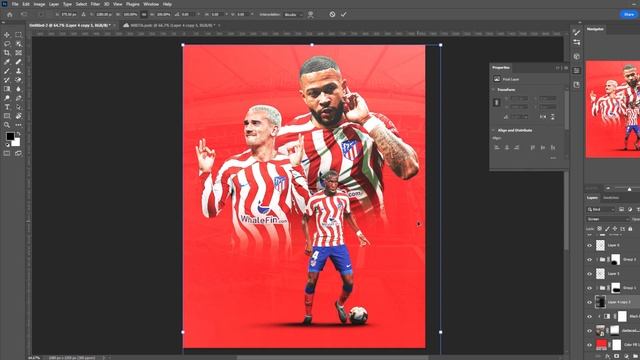Open the layer blend mode dropdown
Viewport: 640px width, 360px height.
pyautogui.click(x=608, y=219)
